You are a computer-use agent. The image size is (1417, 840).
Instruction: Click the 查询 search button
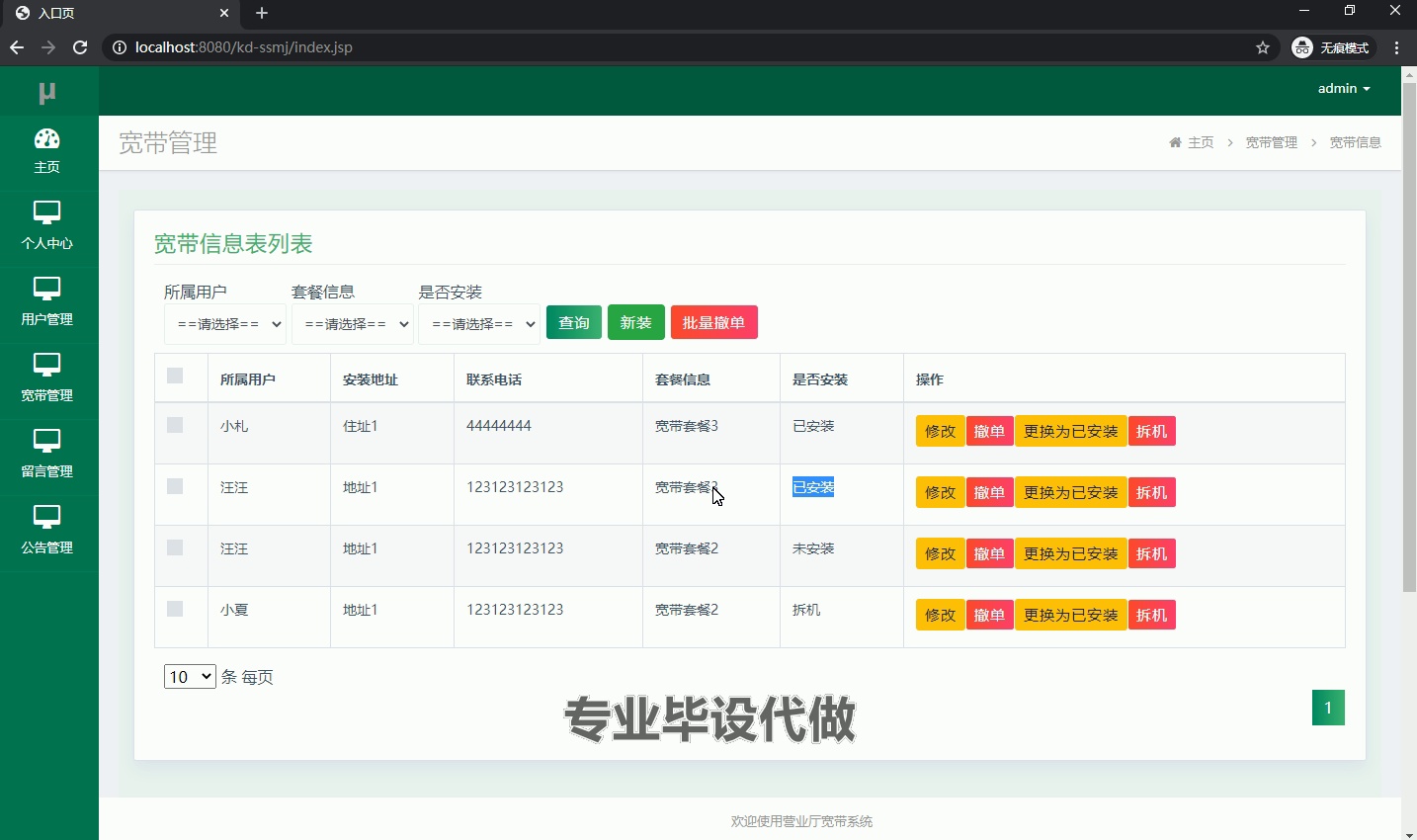tap(572, 322)
